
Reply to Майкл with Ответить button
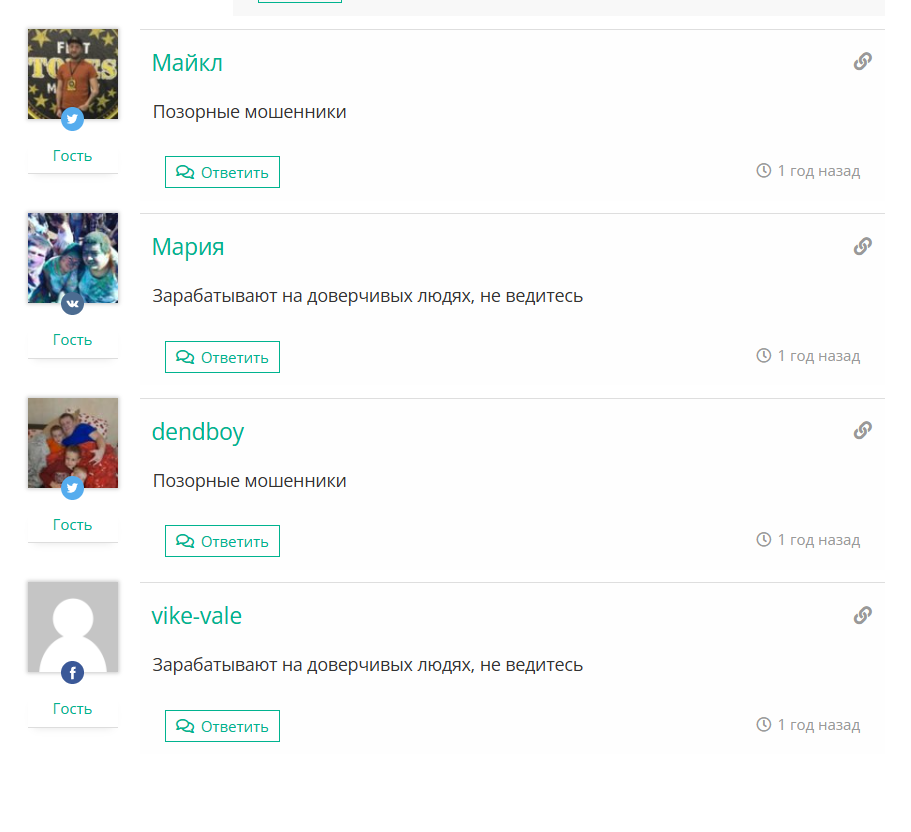pyautogui.click(x=223, y=172)
